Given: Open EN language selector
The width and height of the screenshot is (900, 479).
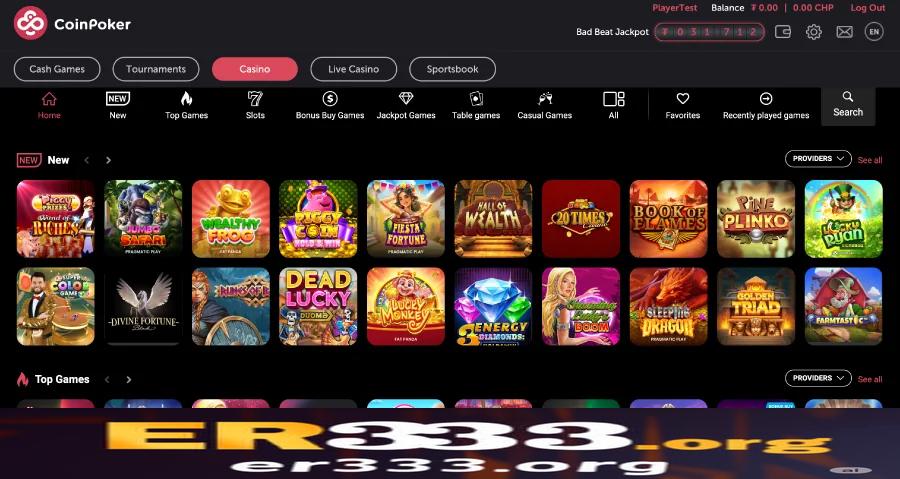Looking at the screenshot, I should 874,32.
